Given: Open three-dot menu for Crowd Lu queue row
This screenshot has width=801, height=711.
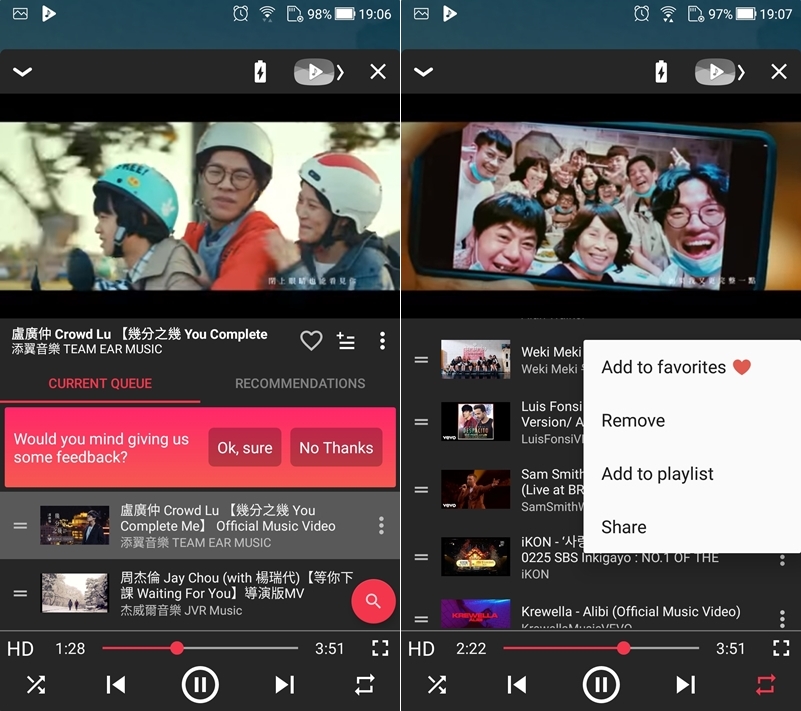Looking at the screenshot, I should click(381, 526).
